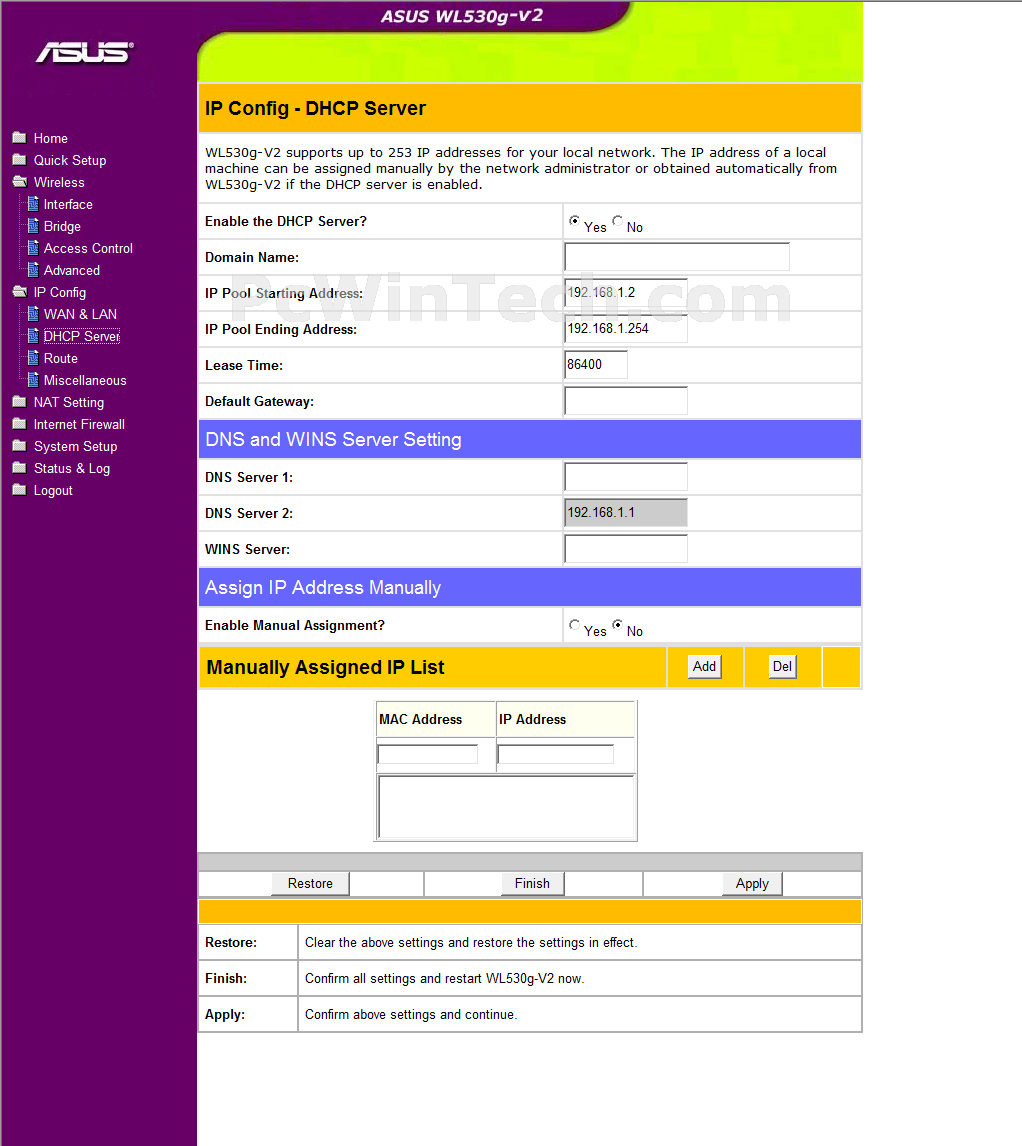Click the Quick Setup folder icon
Screen dimensions: 1022x1146
coord(20,159)
